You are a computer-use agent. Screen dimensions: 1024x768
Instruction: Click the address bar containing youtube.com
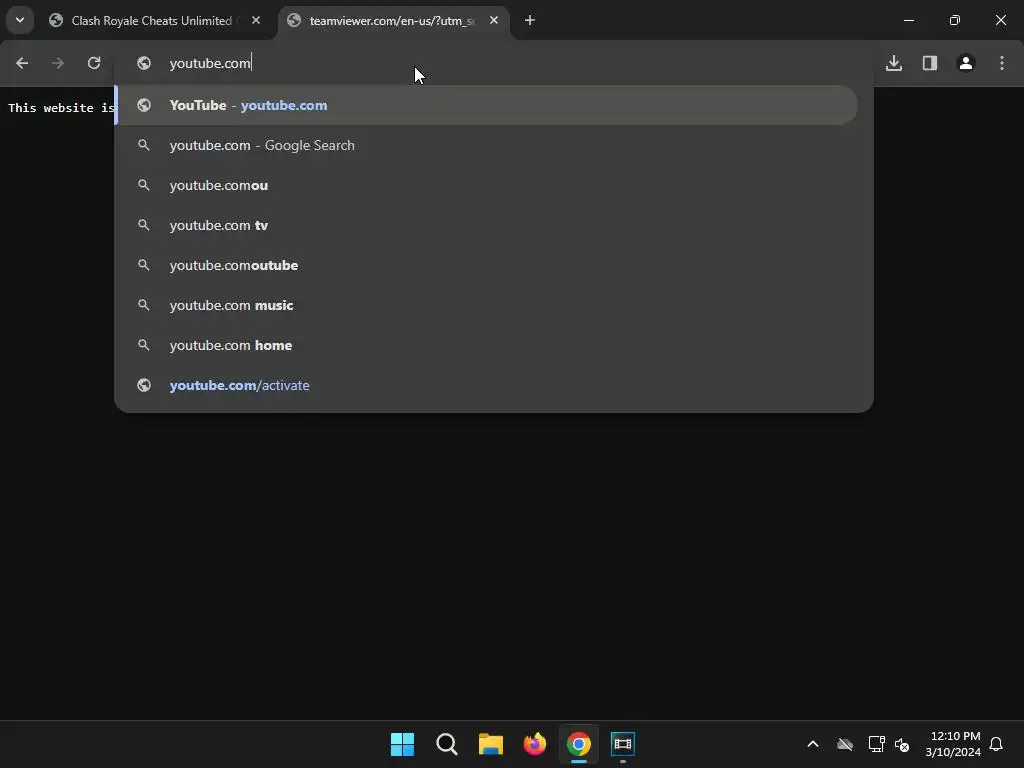[496, 63]
